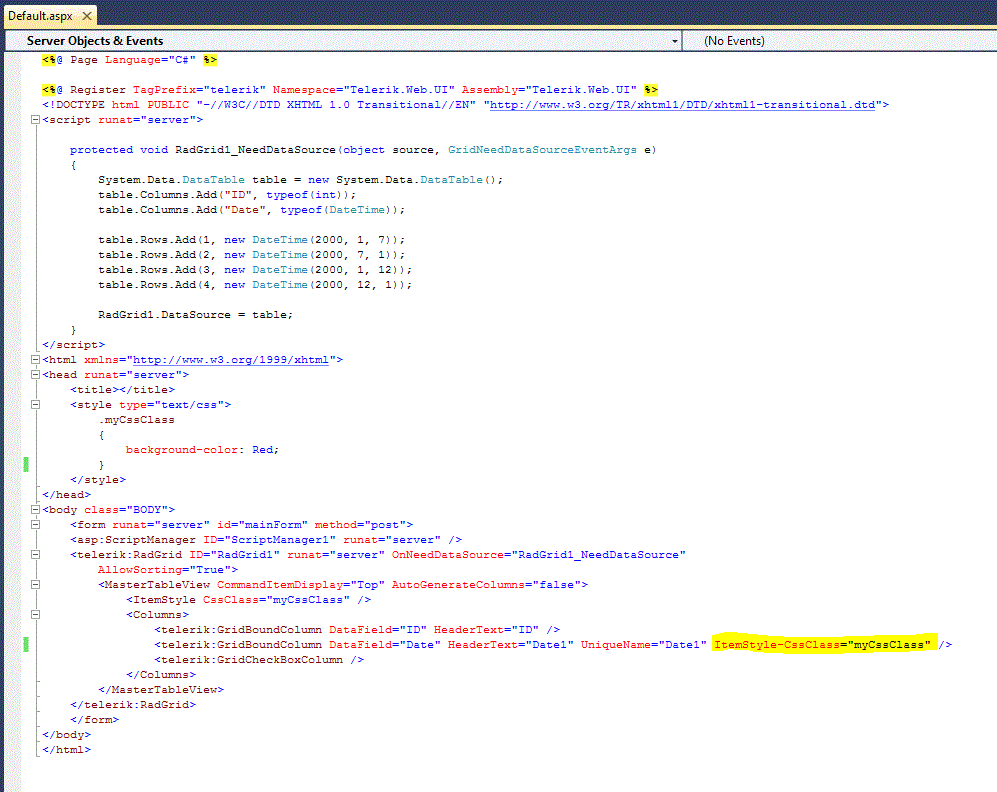
Task: Collapse the telerik:RadGrid block
Action: pos(36,555)
